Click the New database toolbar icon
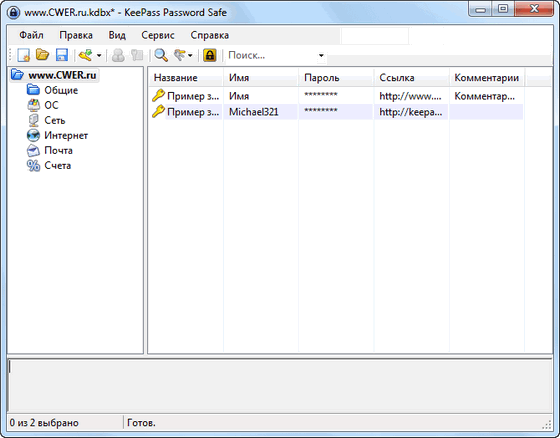Viewport: 560px width, 438px height. [x=24, y=55]
